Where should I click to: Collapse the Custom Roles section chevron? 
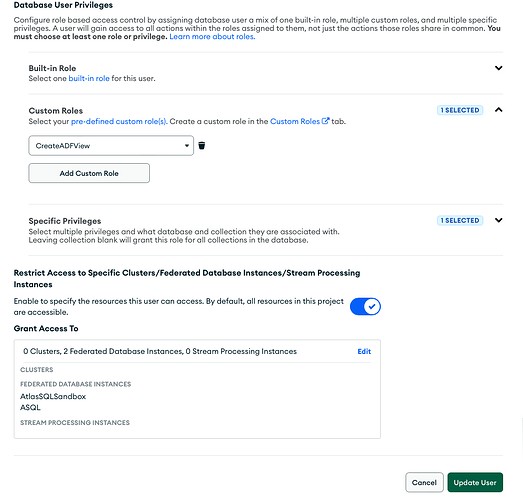(498, 110)
